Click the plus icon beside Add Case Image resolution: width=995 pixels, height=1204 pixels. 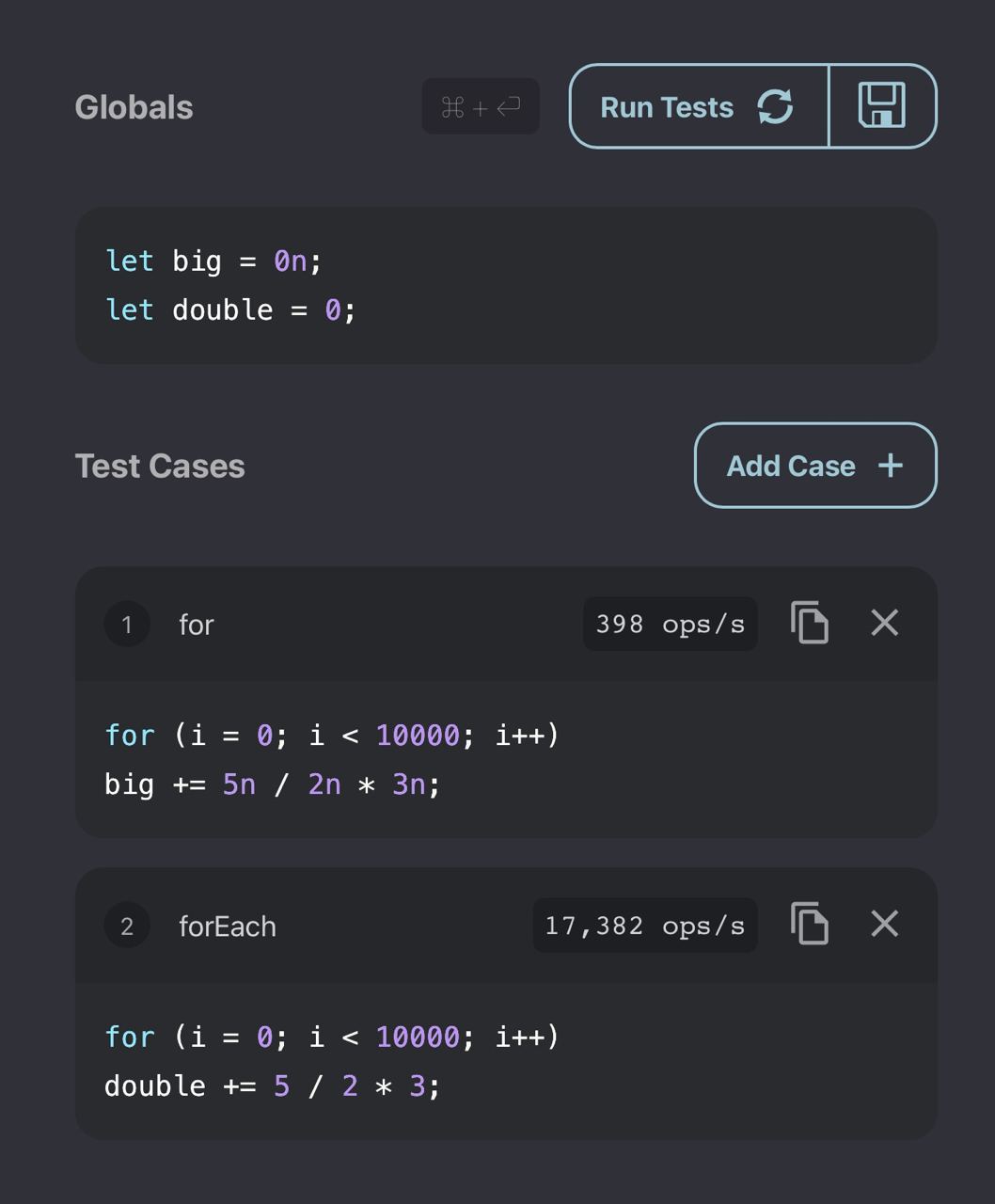click(x=890, y=466)
